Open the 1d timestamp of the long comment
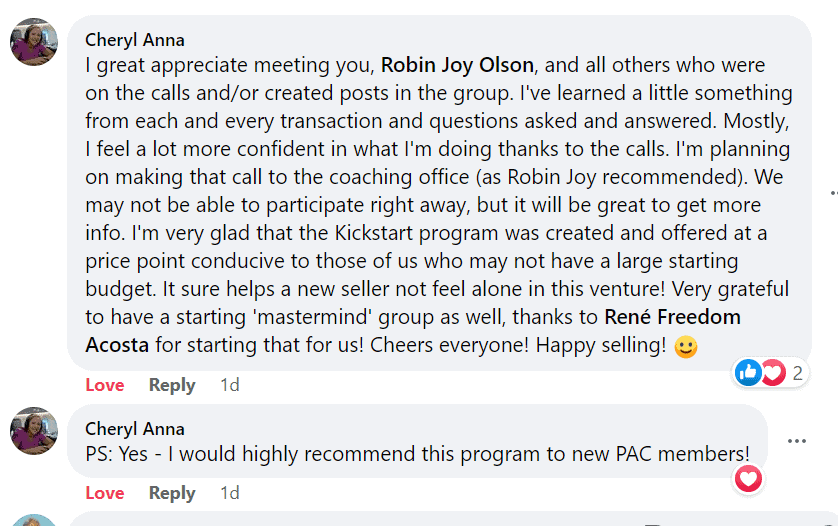The height and width of the screenshot is (526, 838). click(x=230, y=385)
